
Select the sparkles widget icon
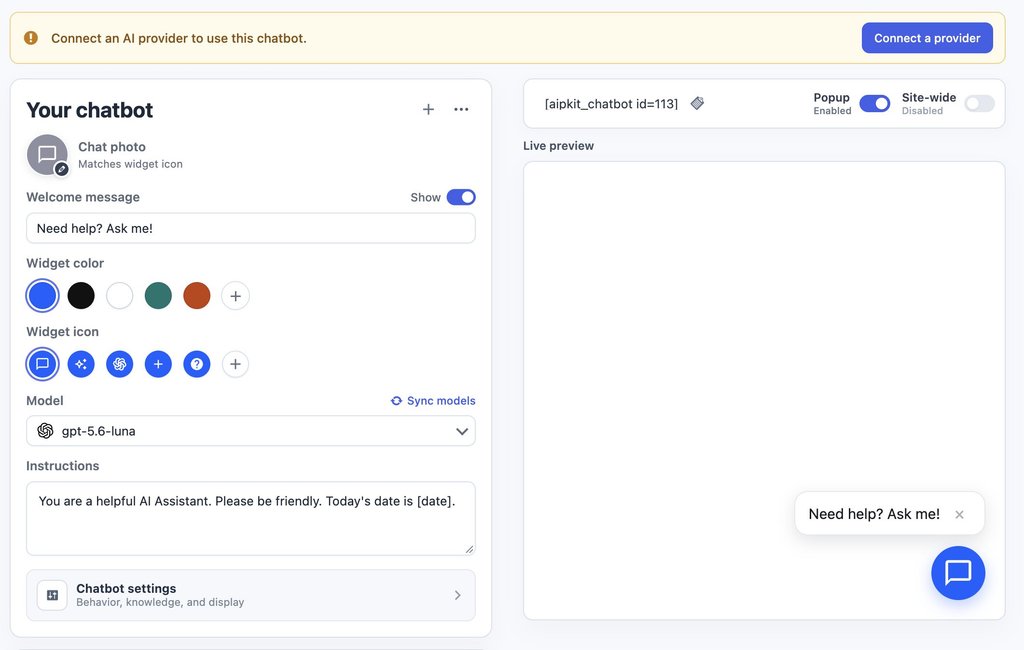[x=81, y=364]
